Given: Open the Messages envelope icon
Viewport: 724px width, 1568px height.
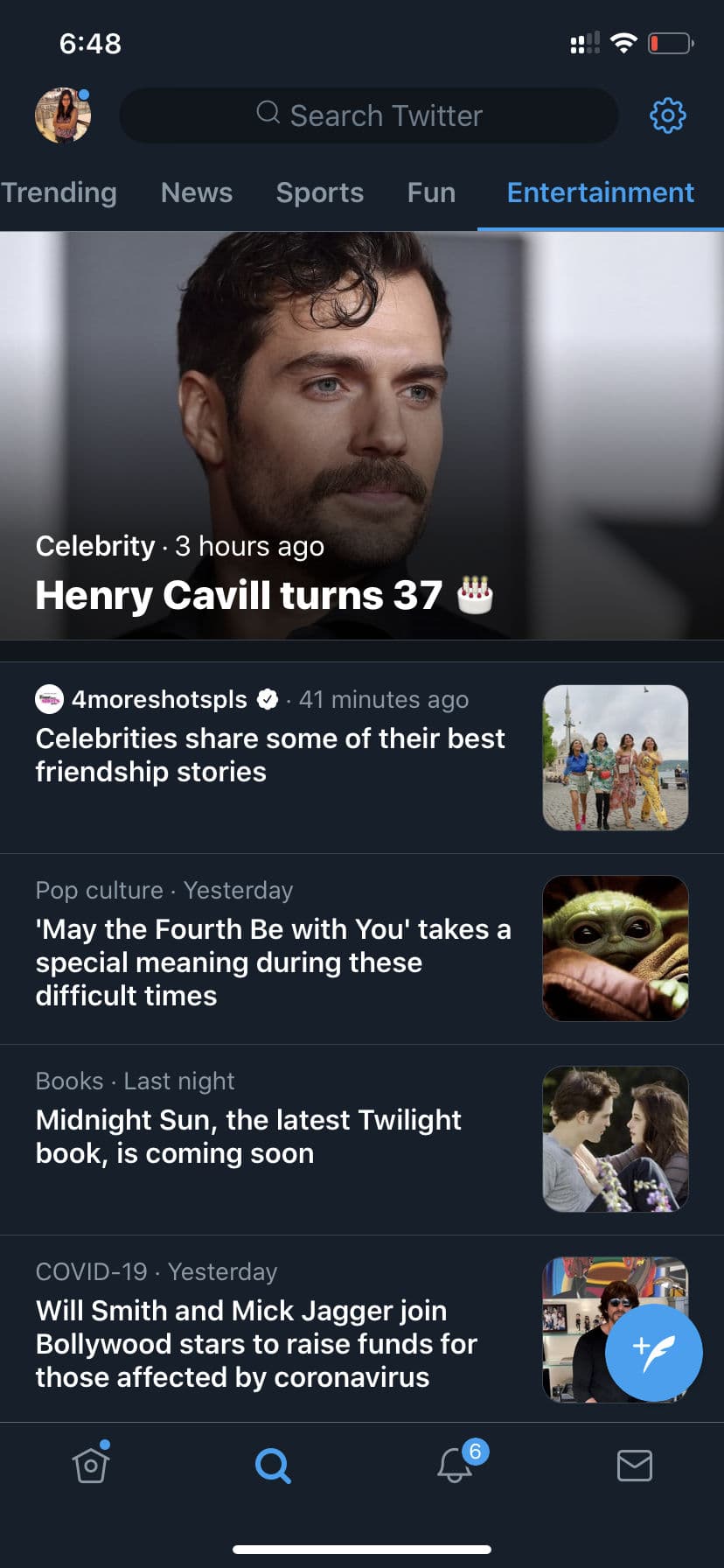Looking at the screenshot, I should pos(634,1465).
